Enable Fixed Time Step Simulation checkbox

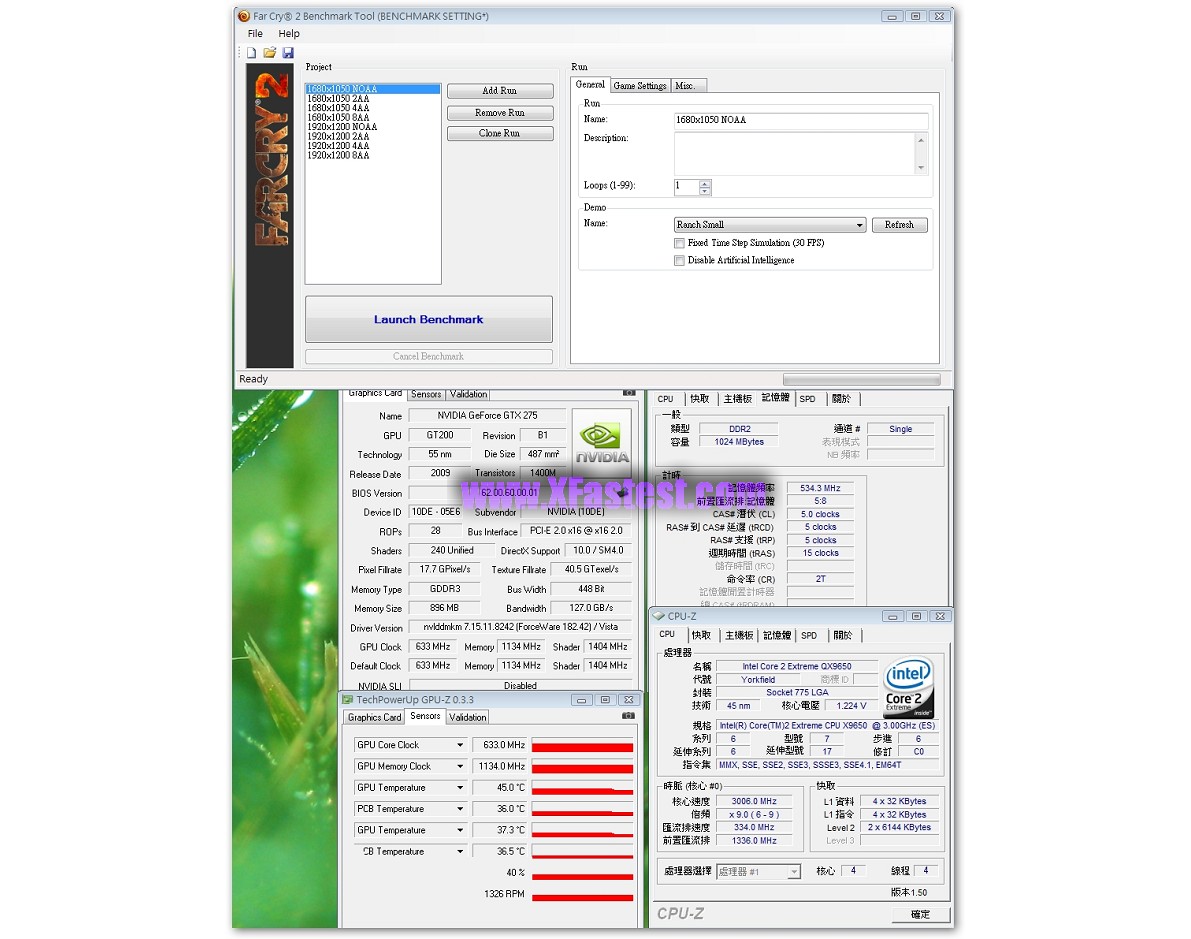pos(679,243)
